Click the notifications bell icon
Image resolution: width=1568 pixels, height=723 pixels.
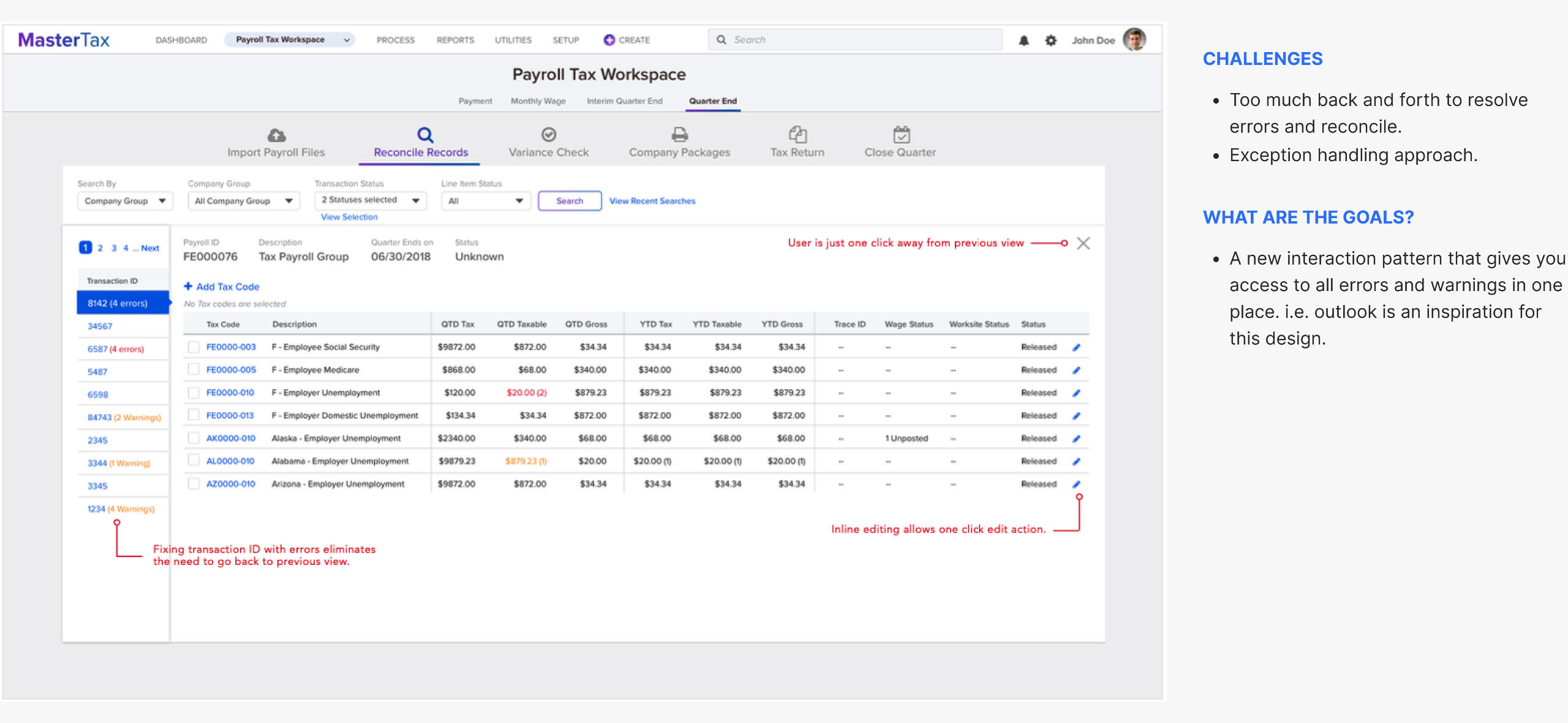[x=1023, y=40]
